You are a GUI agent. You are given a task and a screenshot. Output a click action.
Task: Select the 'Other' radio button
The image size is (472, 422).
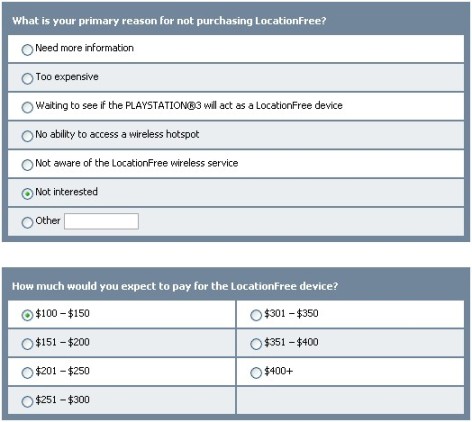27,222
